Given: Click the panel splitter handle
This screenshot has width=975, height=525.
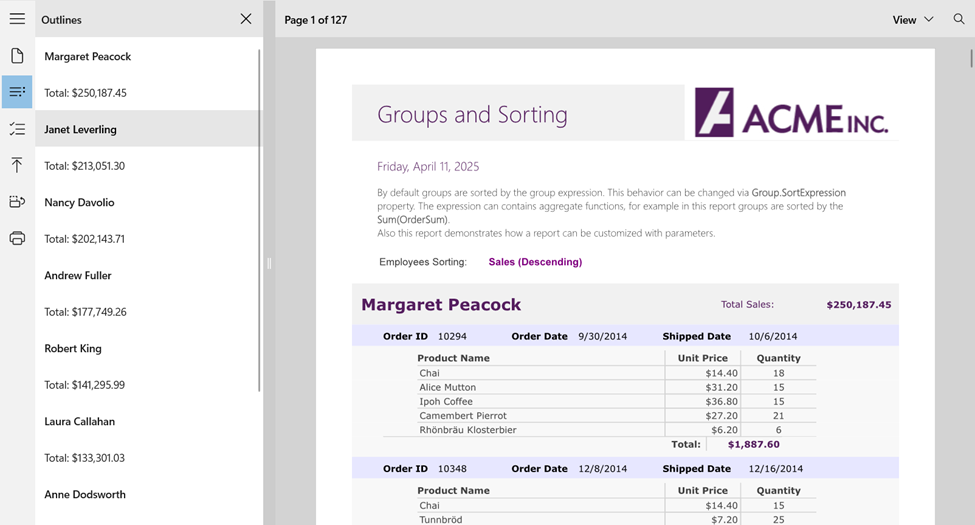Looking at the screenshot, I should 269,264.
